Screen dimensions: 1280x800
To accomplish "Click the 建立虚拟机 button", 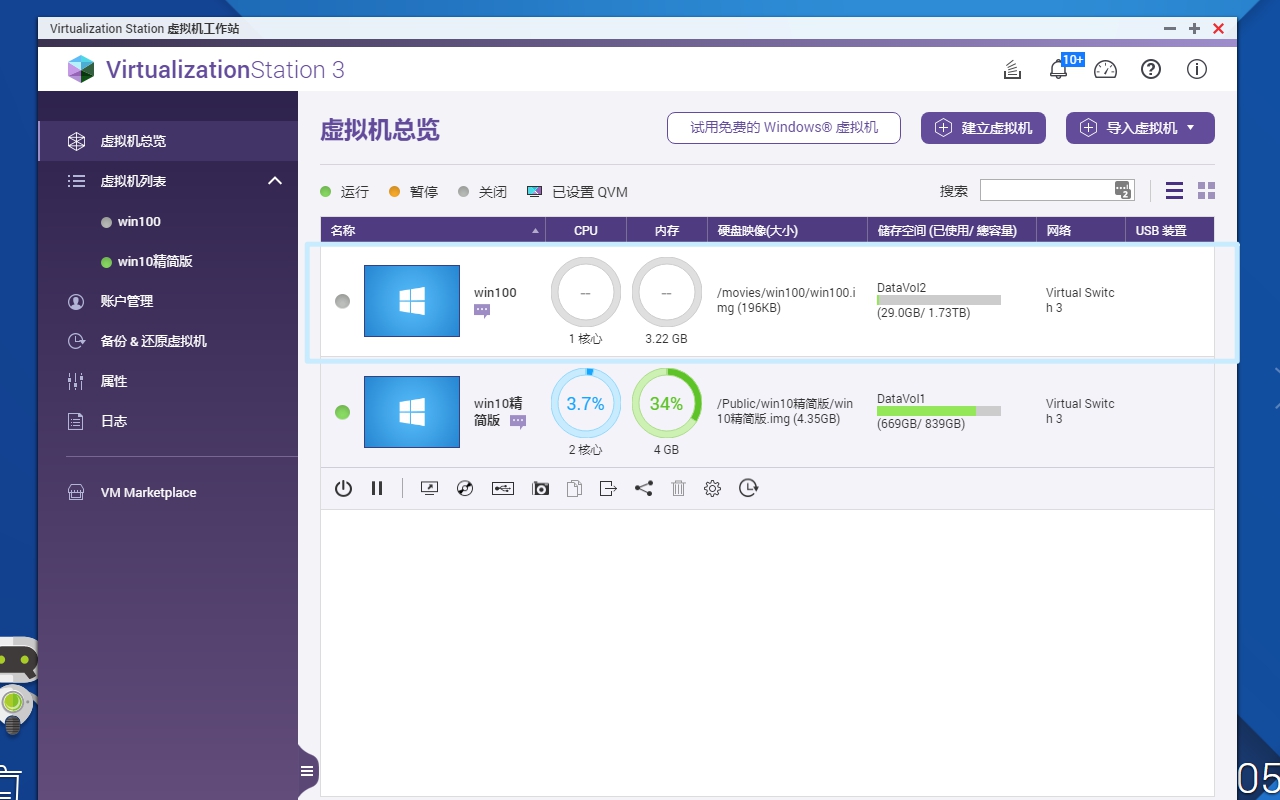I will [x=983, y=128].
